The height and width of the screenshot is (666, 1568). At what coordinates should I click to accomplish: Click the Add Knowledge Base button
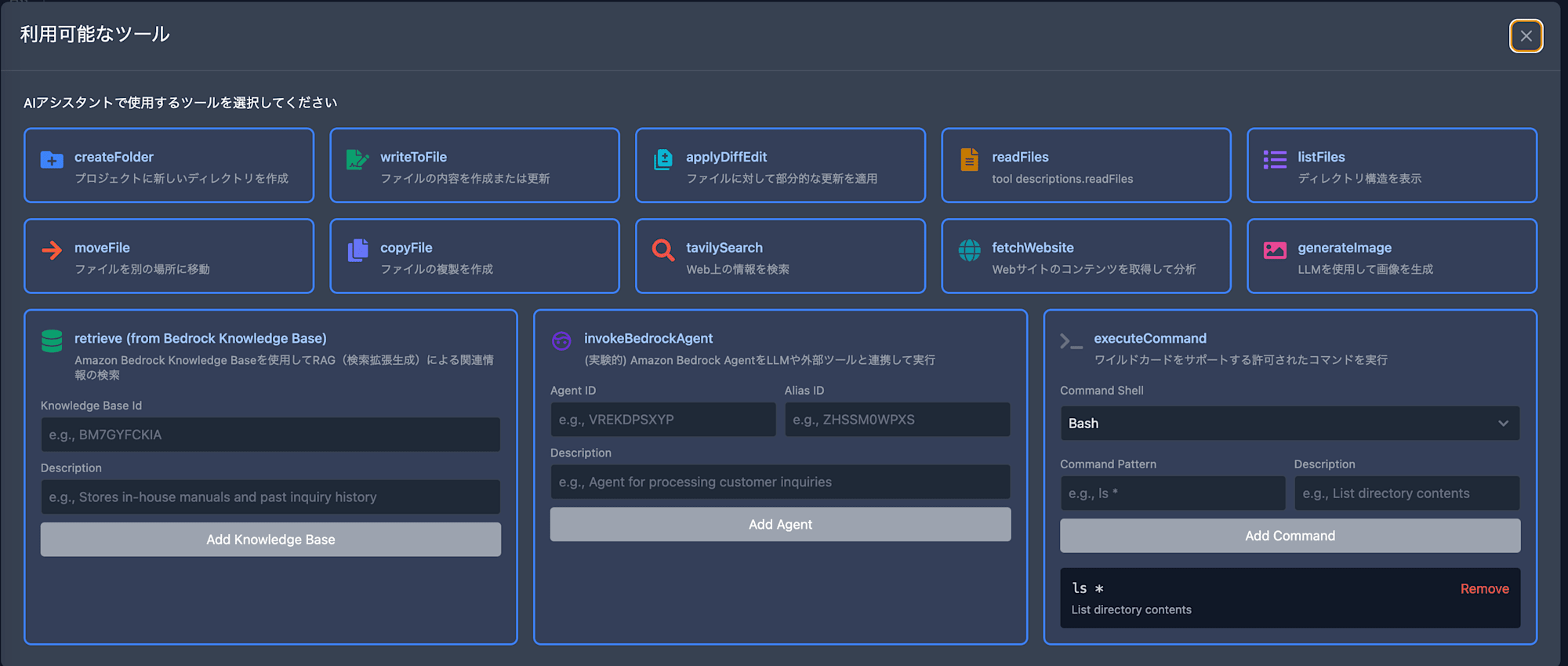point(270,540)
